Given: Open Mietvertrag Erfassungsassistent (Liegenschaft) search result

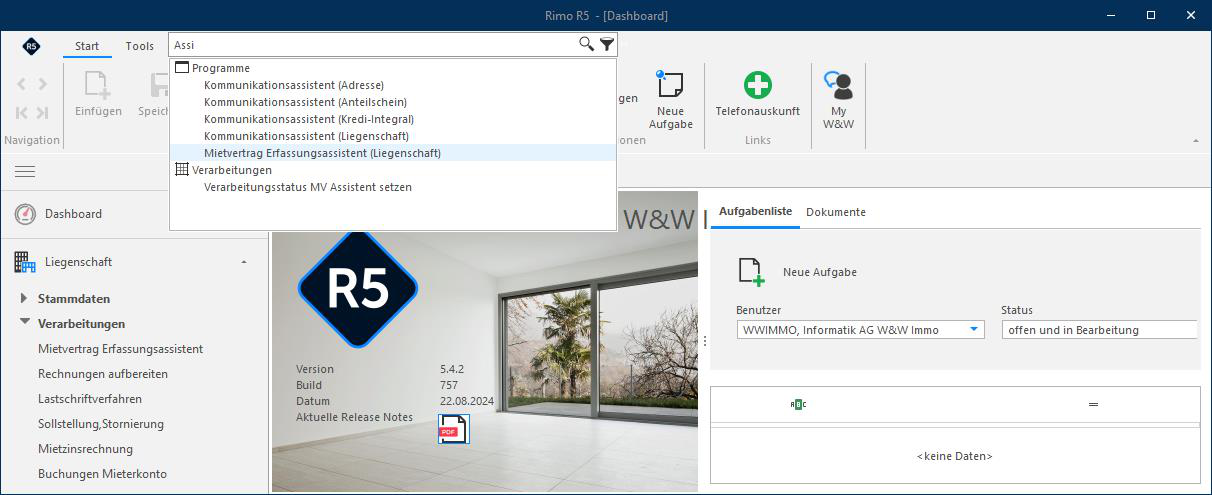Looking at the screenshot, I should 322,153.
